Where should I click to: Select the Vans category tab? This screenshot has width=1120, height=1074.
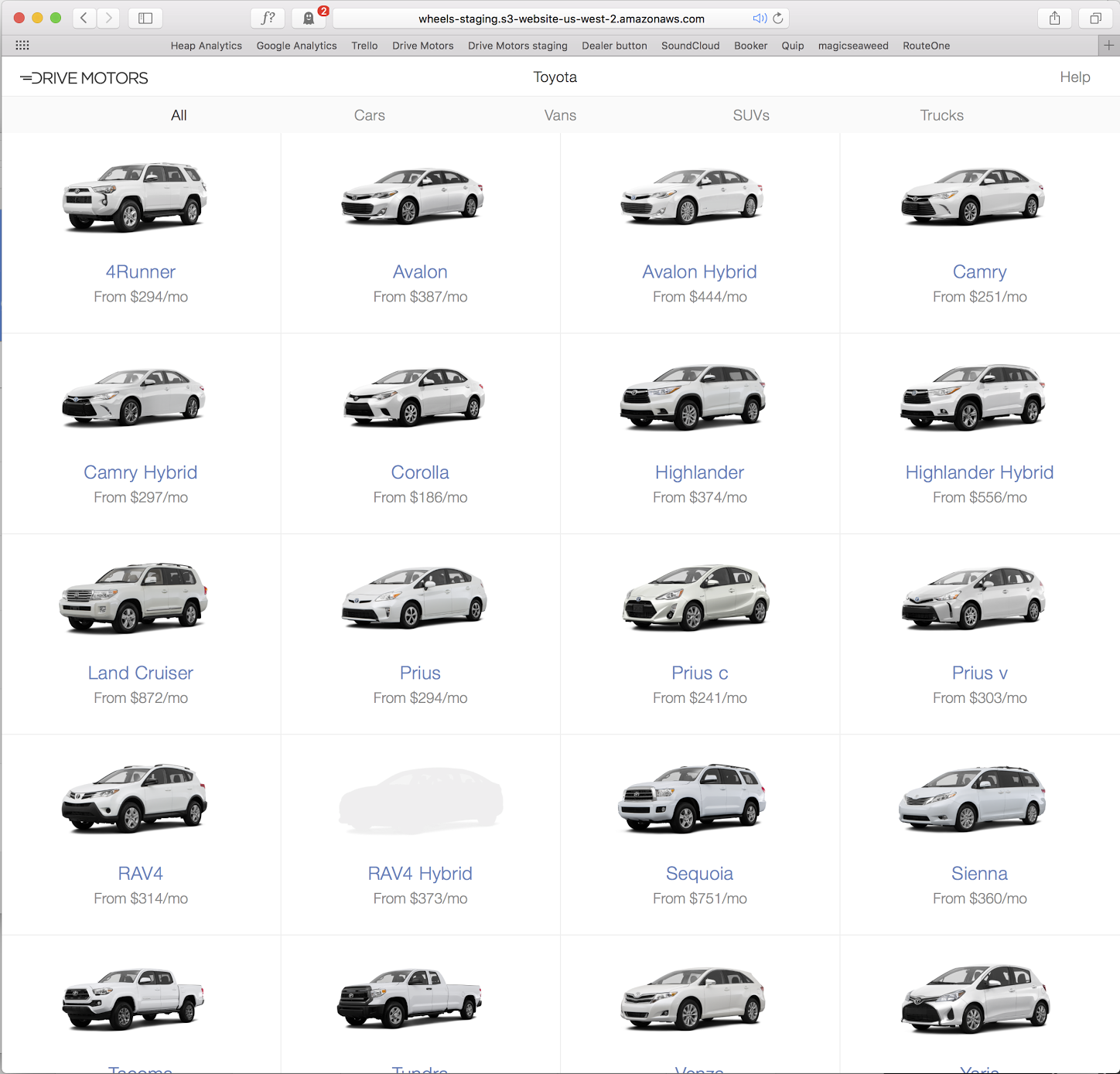[560, 114]
